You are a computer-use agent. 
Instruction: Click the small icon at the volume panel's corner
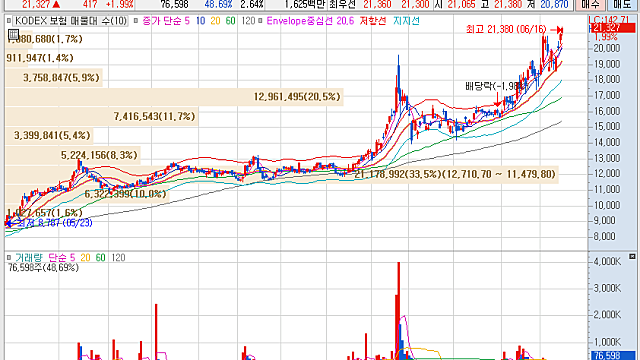pyautogui.click(x=632, y=256)
